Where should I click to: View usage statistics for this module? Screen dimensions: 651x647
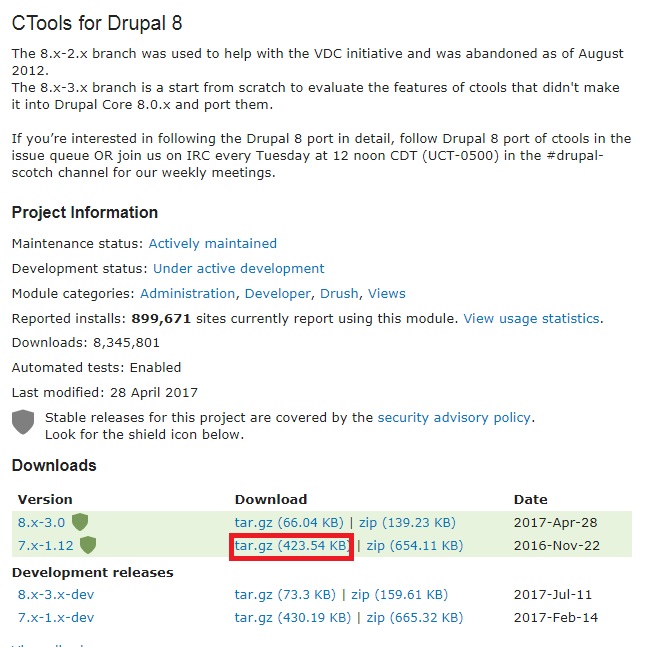point(531,319)
